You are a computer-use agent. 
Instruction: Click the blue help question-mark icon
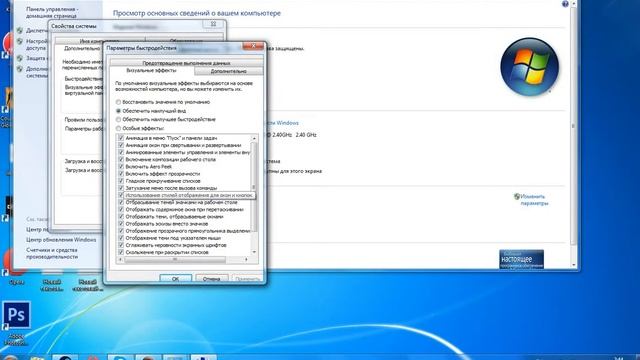565,4
